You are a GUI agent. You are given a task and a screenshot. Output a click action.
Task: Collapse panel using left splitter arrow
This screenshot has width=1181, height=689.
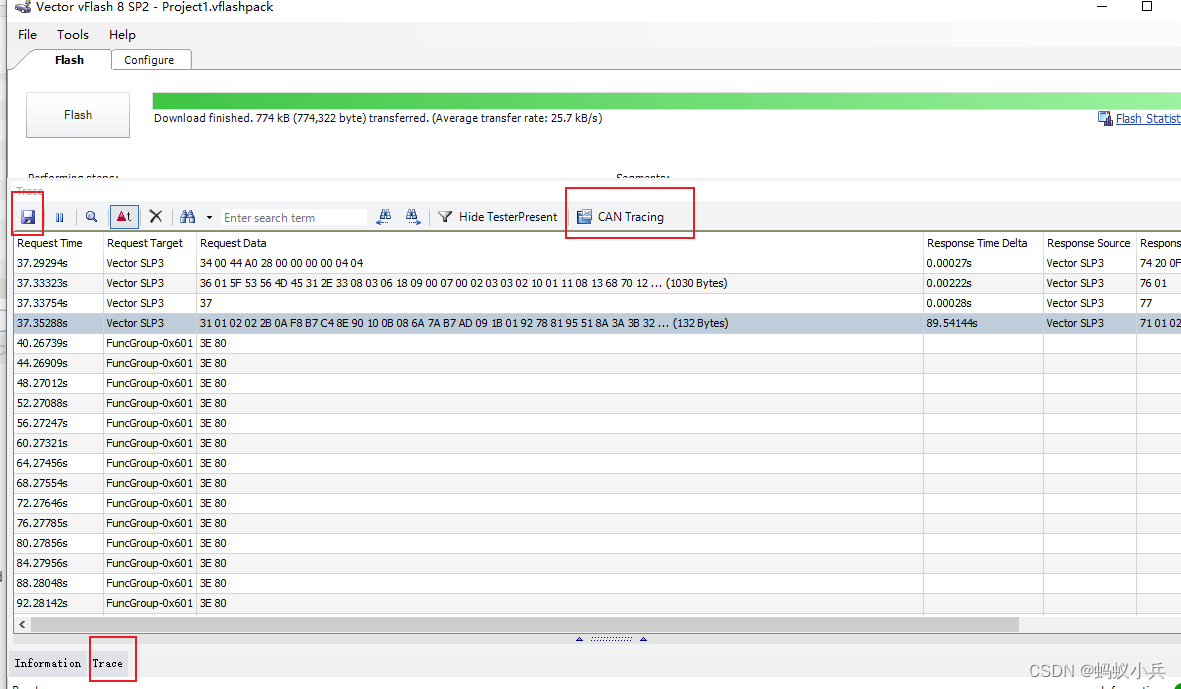pos(579,639)
